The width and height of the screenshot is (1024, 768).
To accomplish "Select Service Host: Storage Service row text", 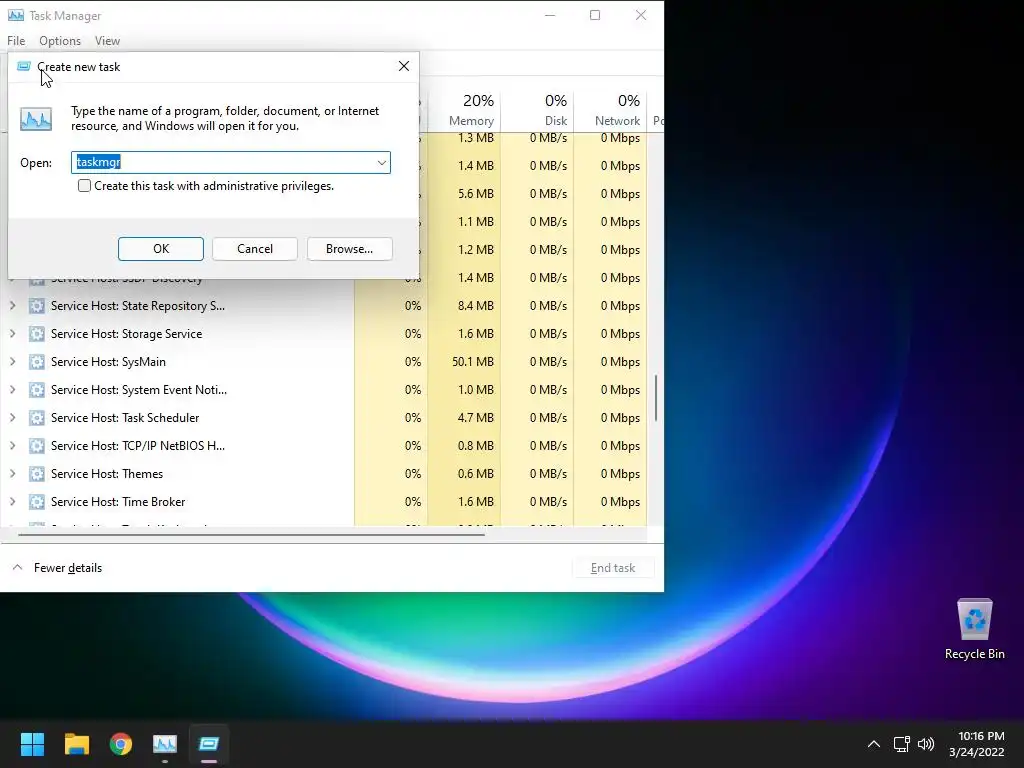I will [127, 334].
